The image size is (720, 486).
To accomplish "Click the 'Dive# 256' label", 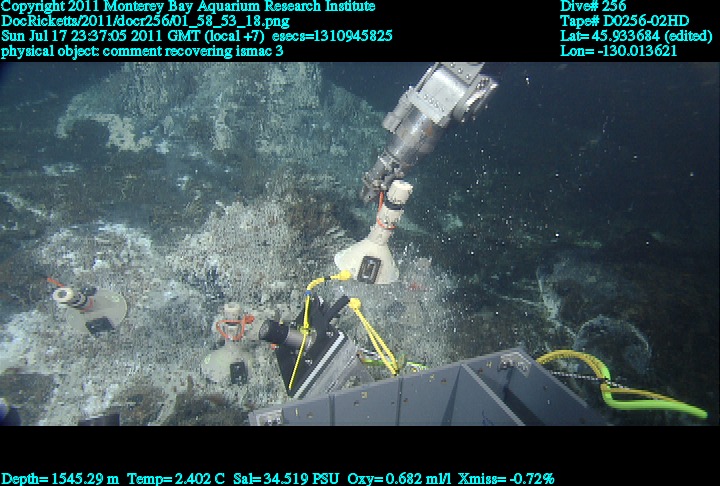I will pyautogui.click(x=593, y=6).
